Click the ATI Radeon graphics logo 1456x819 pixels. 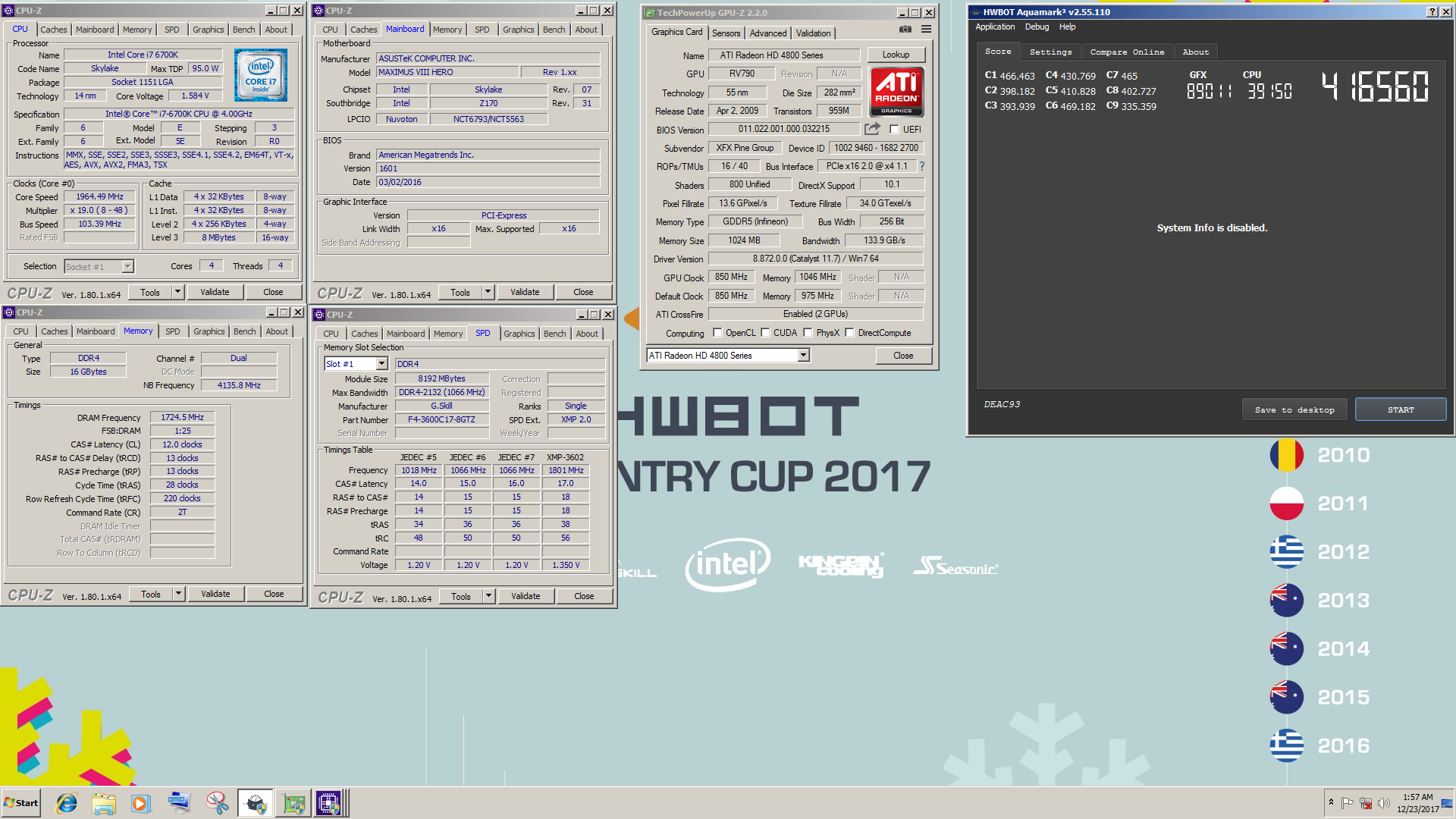(x=896, y=92)
